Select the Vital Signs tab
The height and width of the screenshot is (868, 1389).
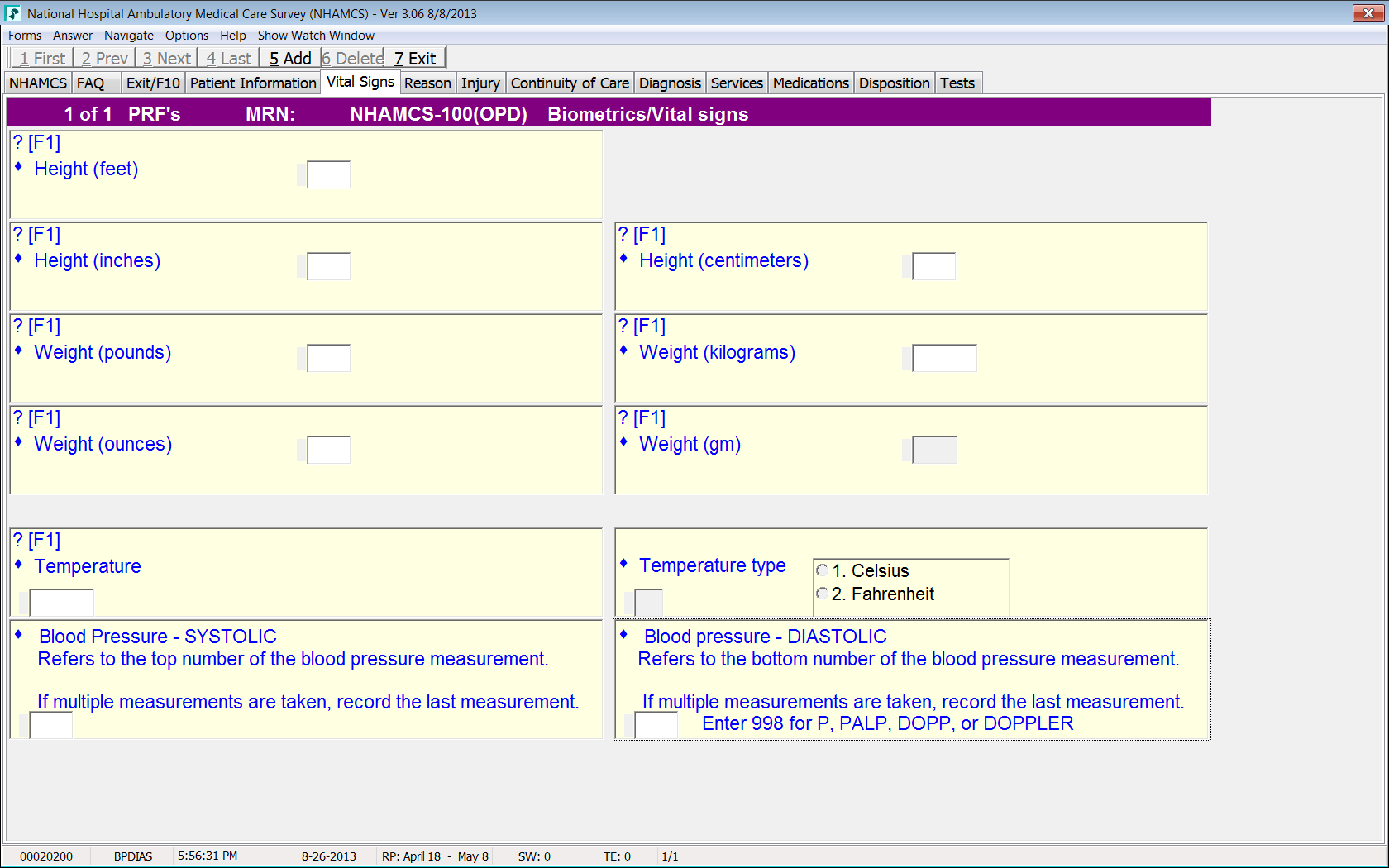360,82
